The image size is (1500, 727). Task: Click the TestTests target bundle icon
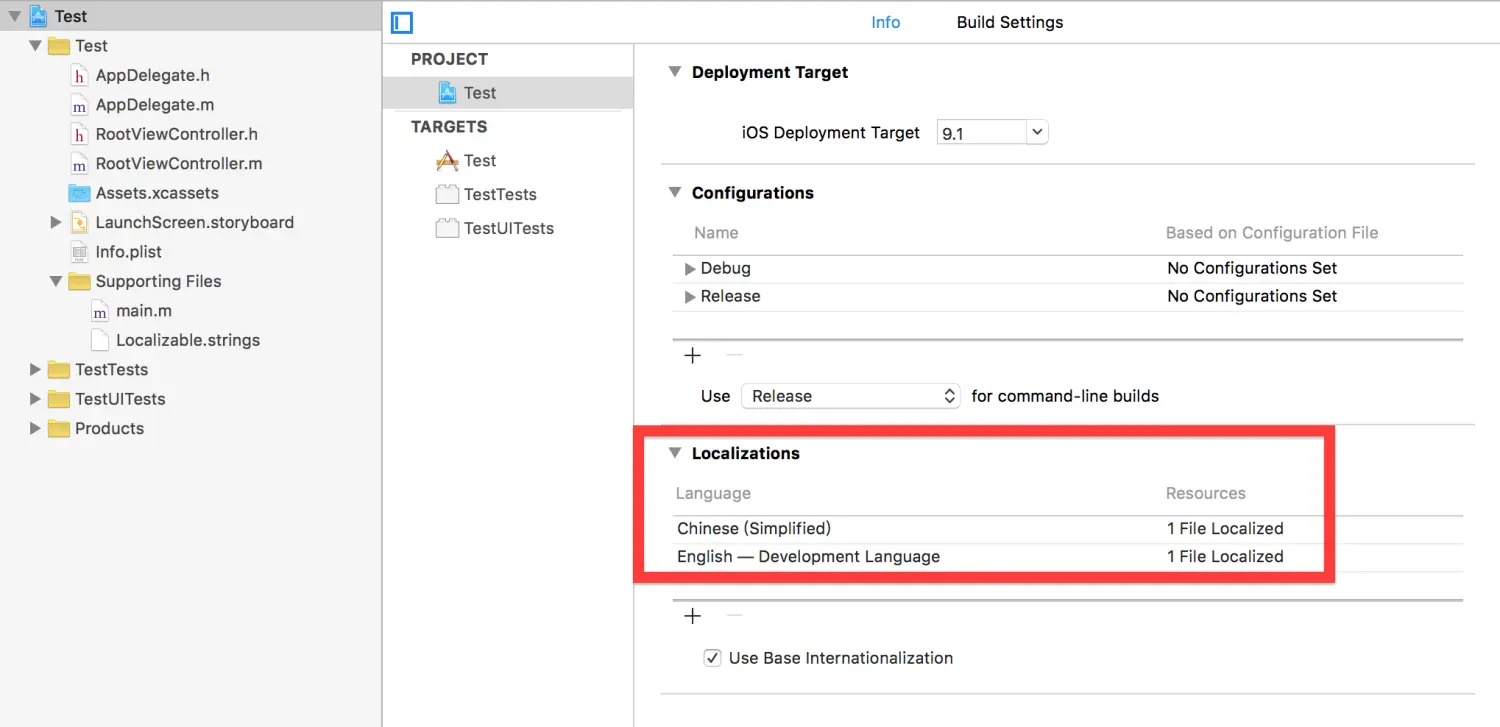(x=447, y=194)
